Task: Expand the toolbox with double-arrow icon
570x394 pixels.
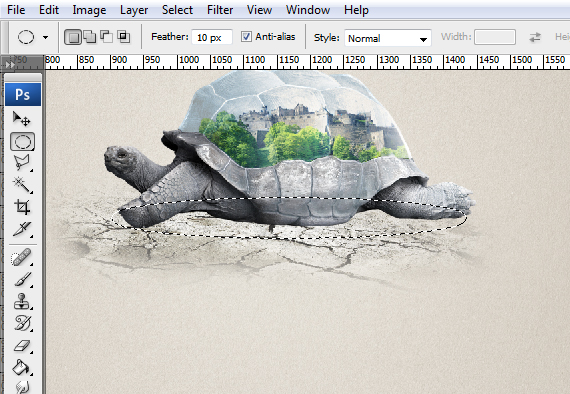Action: coord(9,65)
